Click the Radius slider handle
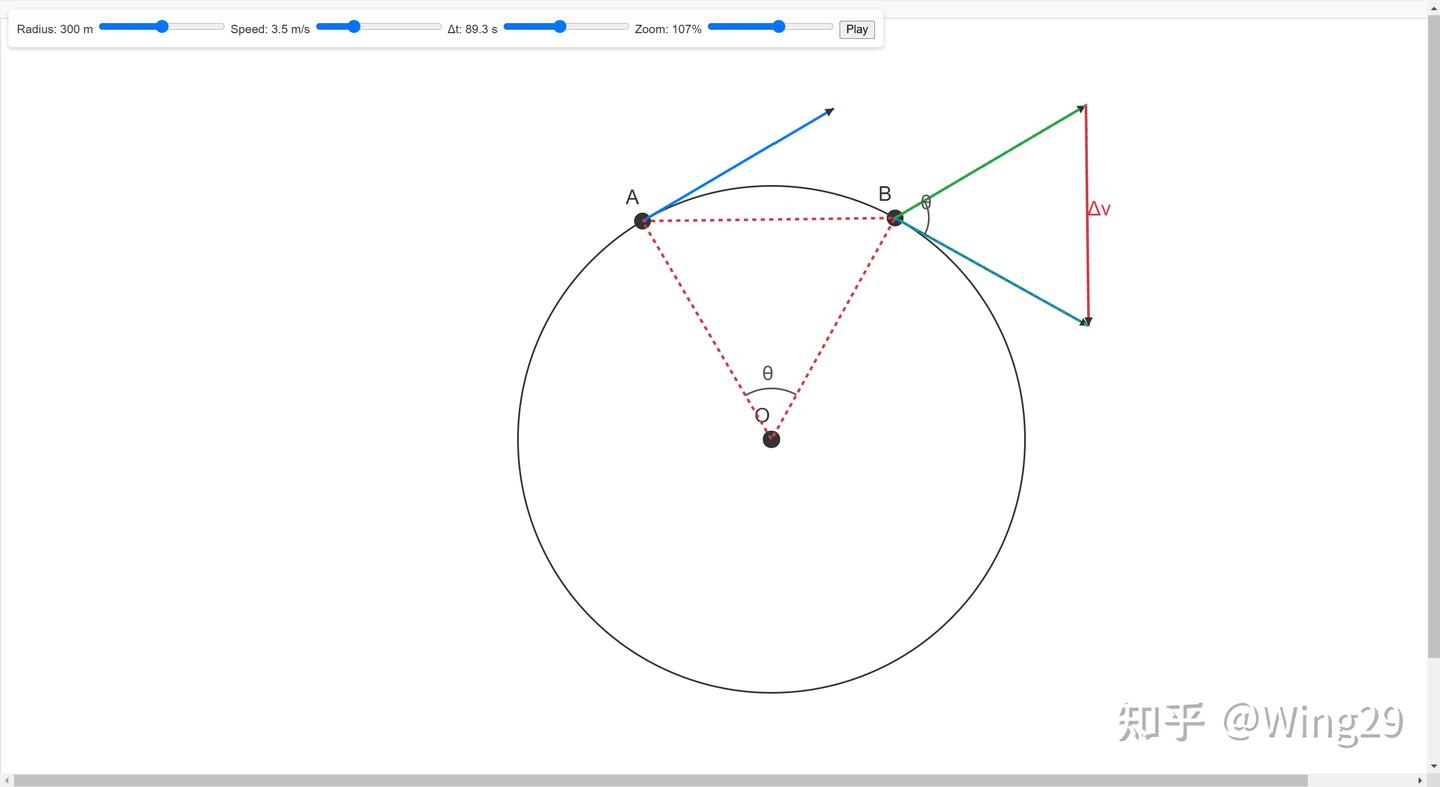Image resolution: width=1440 pixels, height=787 pixels. (162, 27)
